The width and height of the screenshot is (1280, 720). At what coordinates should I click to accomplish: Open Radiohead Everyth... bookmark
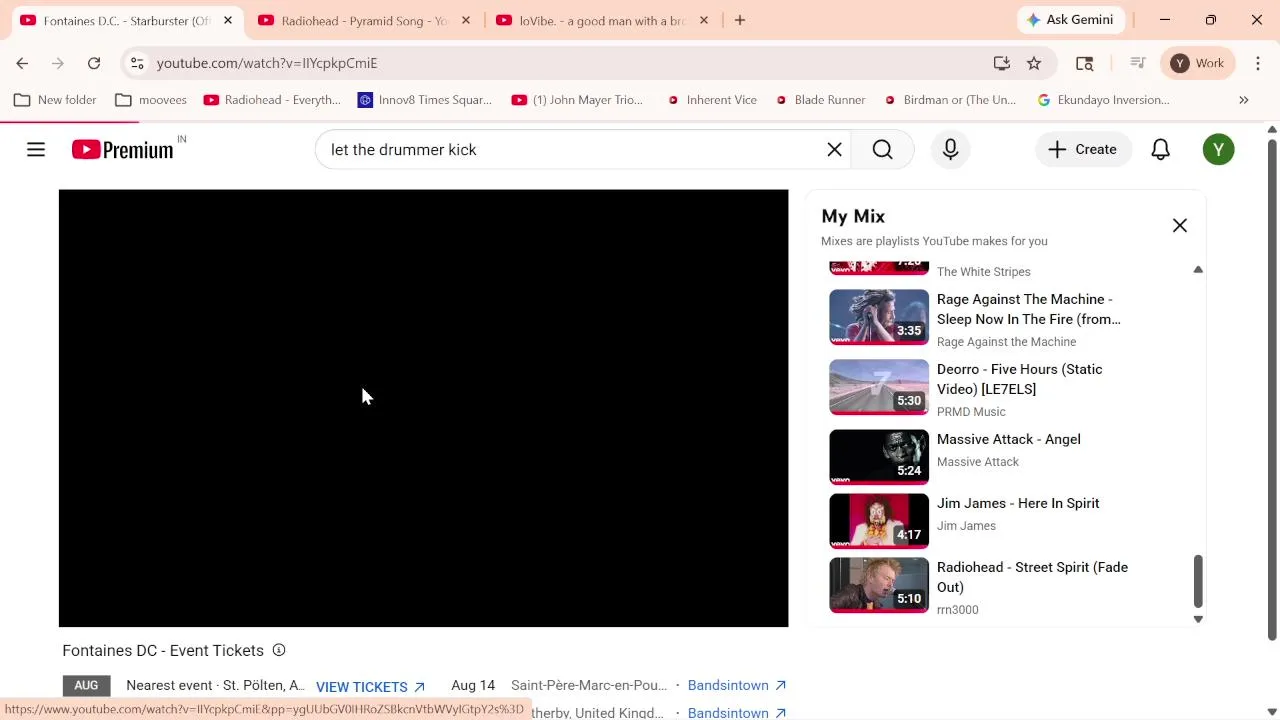272,100
